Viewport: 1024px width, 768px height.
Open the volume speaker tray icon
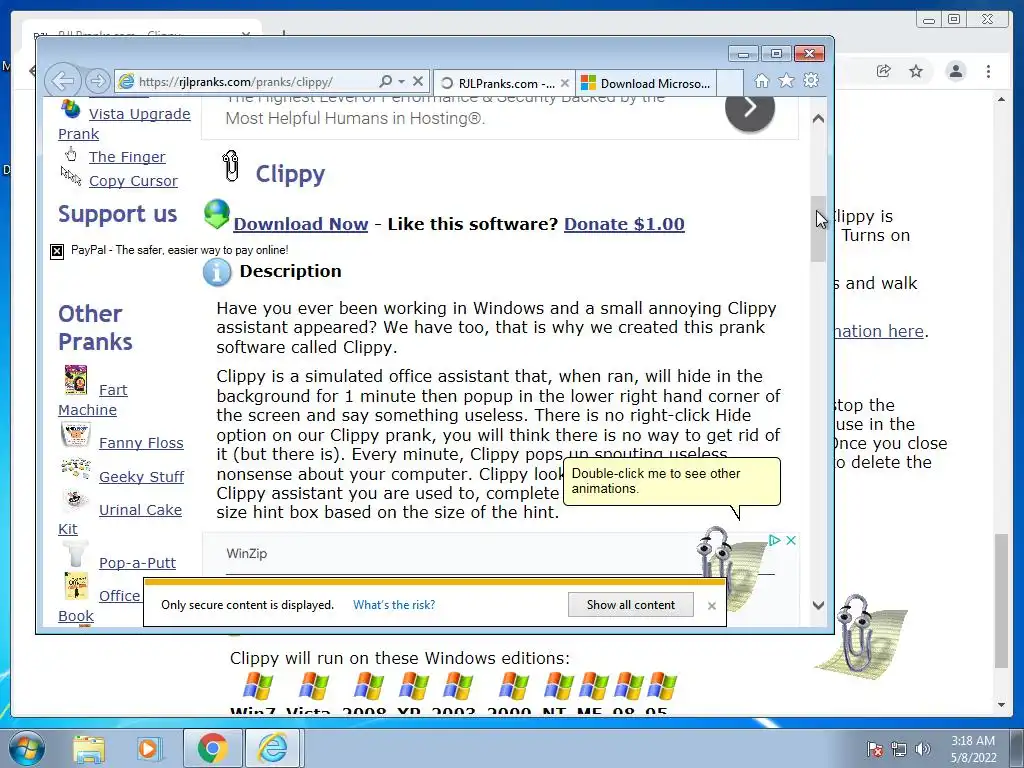(x=923, y=749)
